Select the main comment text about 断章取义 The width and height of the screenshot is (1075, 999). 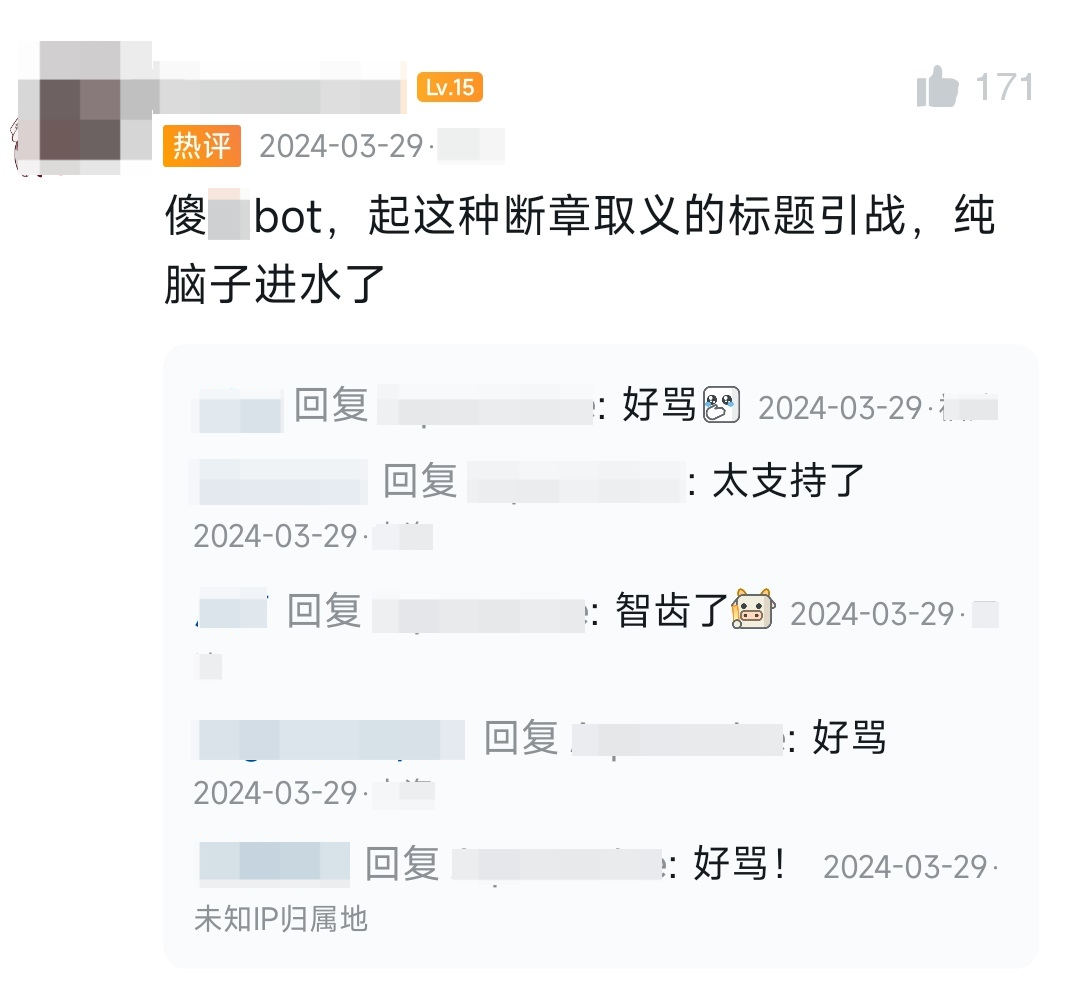pyautogui.click(x=580, y=250)
